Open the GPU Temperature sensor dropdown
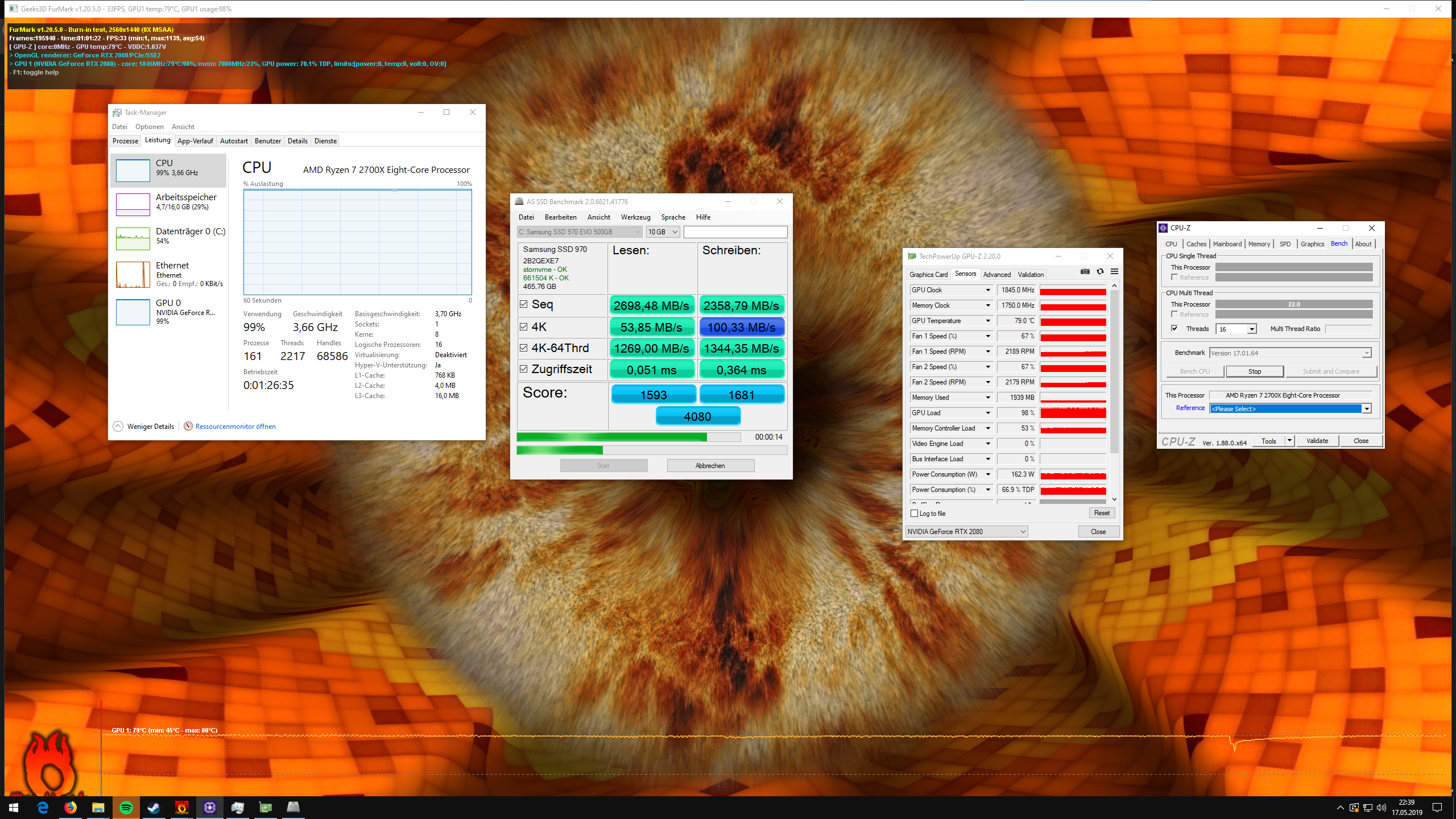The width and height of the screenshot is (1456, 819). coord(988,321)
